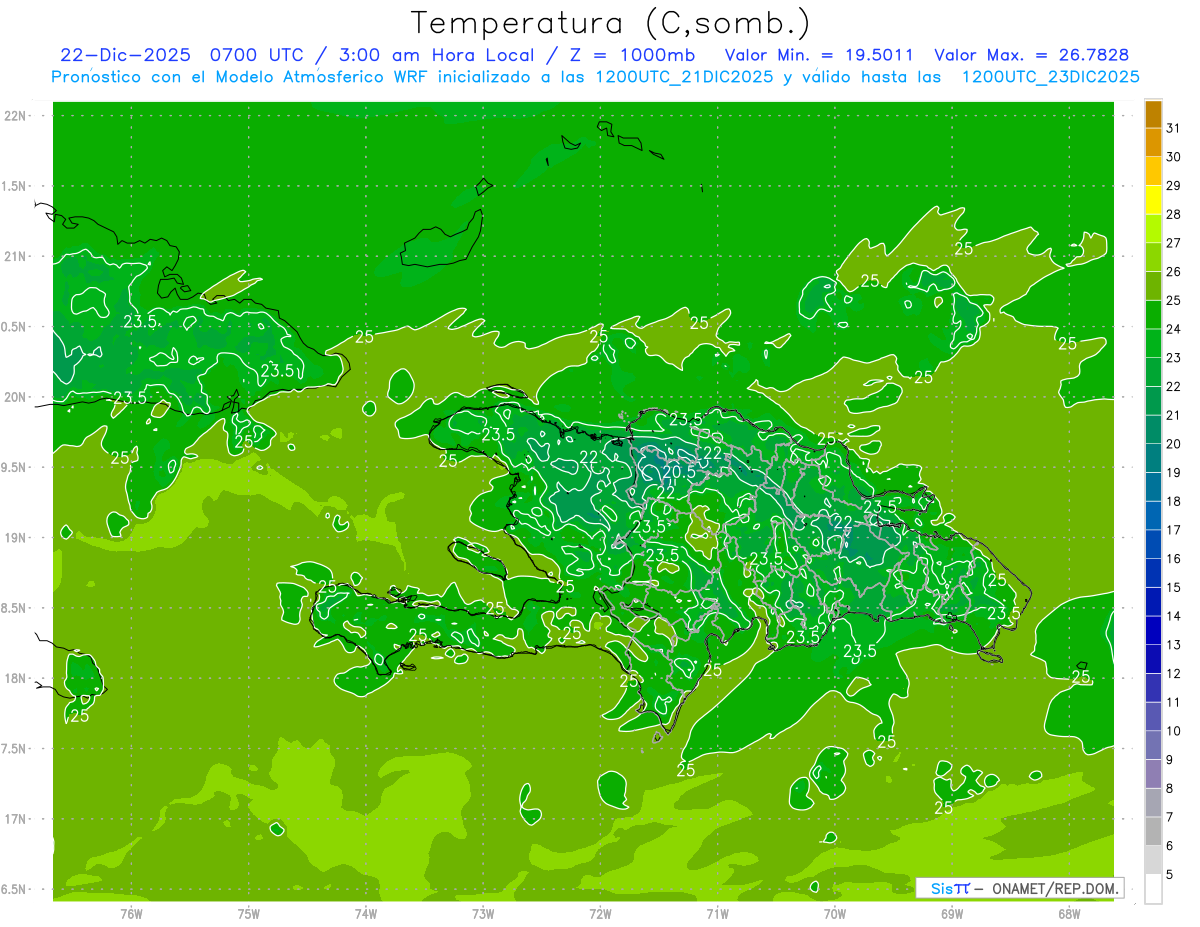This screenshot has height=927, width=1200.
Task: Click the 75W longitude axis label
Action: click(x=249, y=913)
